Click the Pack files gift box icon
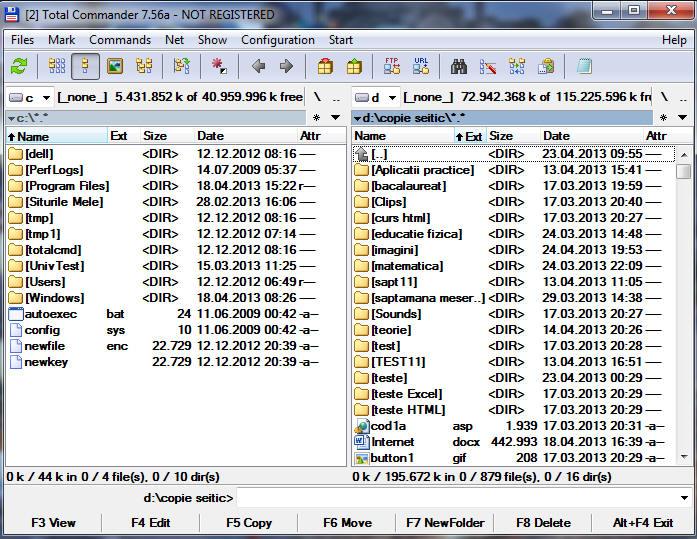The image size is (697, 539). (x=325, y=67)
